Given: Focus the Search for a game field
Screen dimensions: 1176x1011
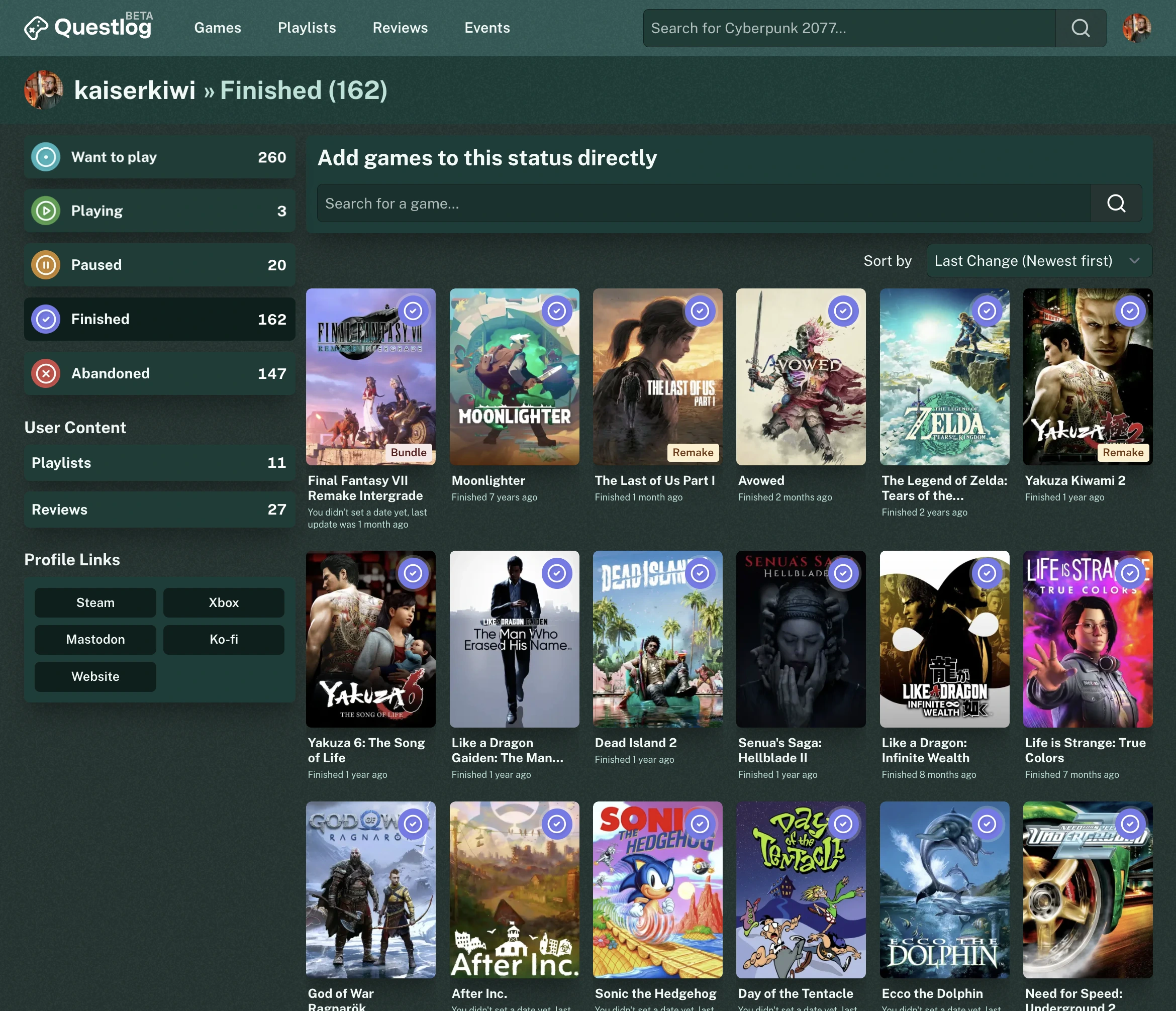Looking at the screenshot, I should click(704, 203).
